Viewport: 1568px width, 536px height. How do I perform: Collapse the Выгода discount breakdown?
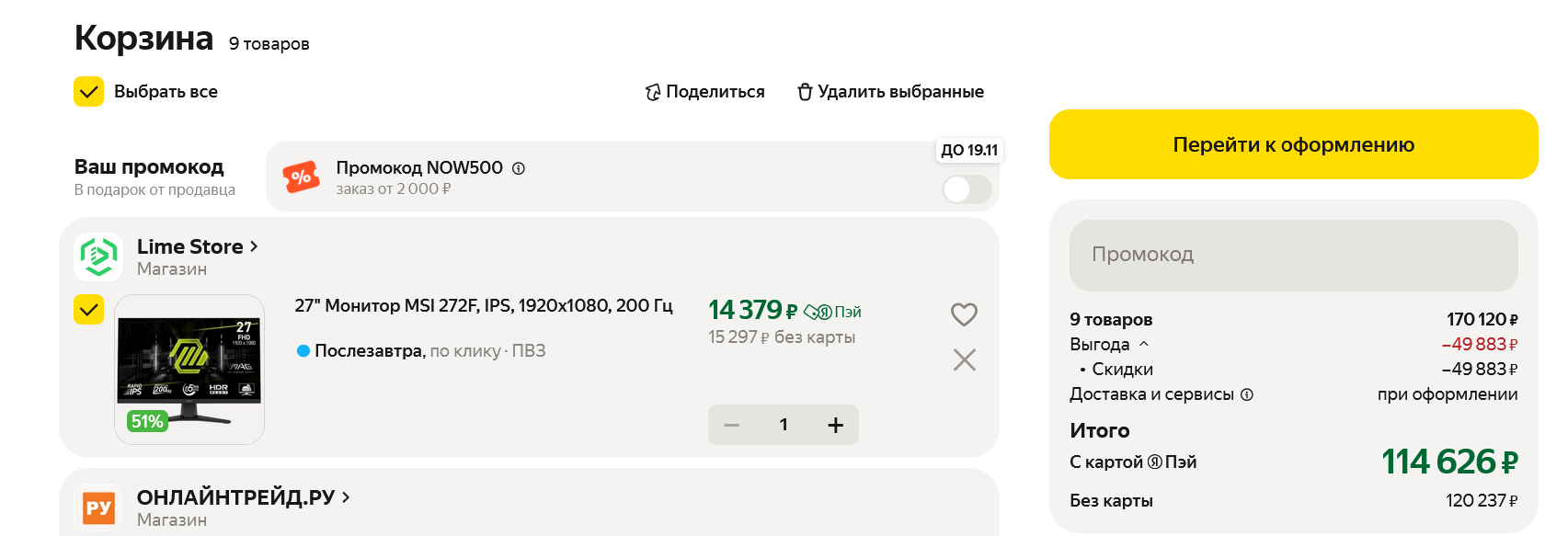[1144, 344]
